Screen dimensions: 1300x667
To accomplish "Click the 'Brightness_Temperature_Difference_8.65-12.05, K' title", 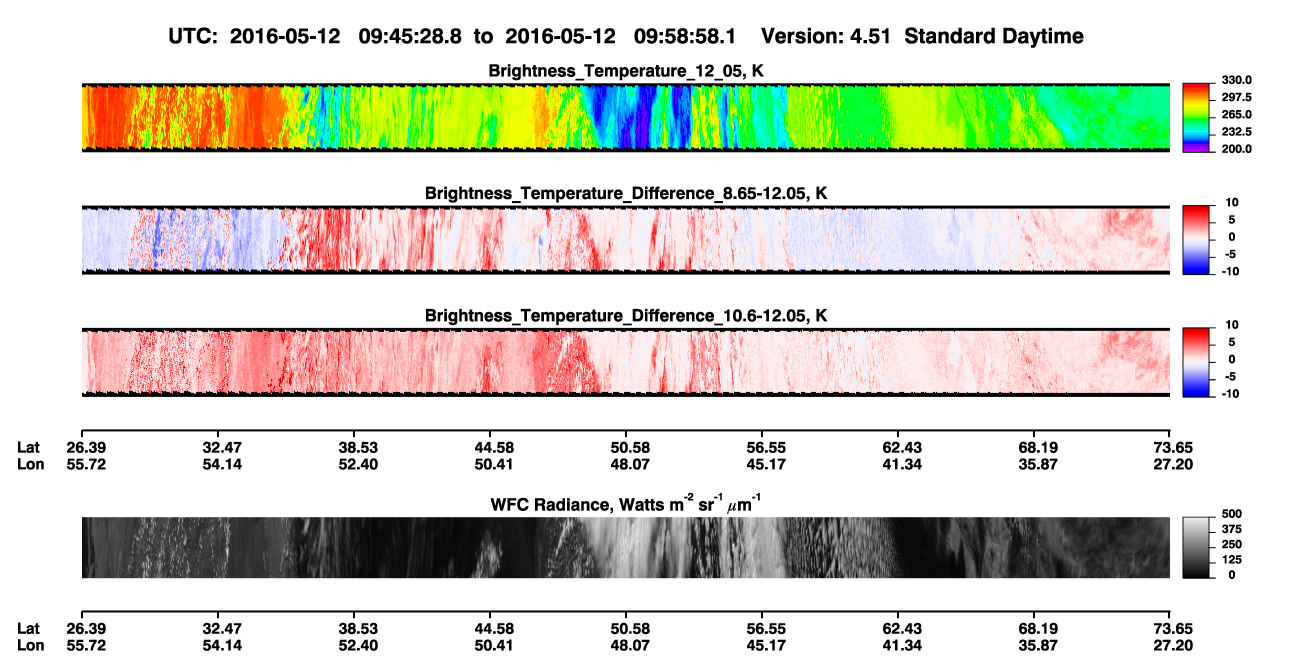I will click(x=626, y=193).
